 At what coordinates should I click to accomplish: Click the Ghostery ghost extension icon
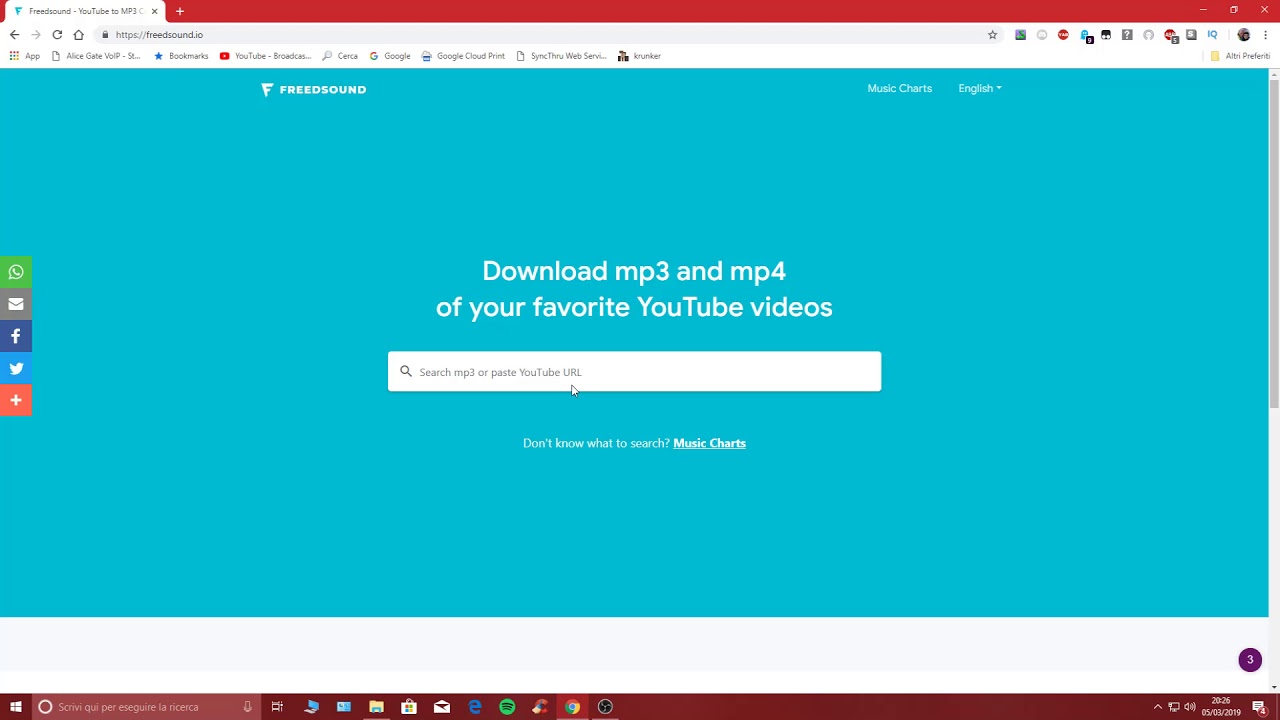[x=1084, y=35]
